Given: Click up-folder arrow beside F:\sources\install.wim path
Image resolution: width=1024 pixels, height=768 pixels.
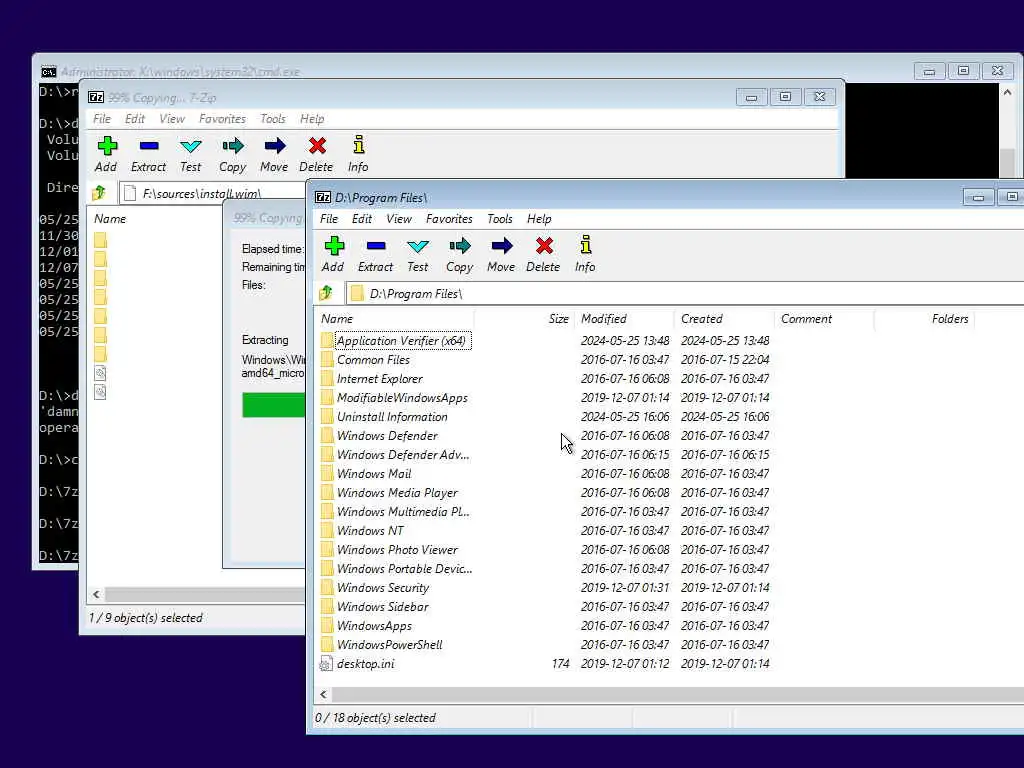Looking at the screenshot, I should pyautogui.click(x=99, y=193).
